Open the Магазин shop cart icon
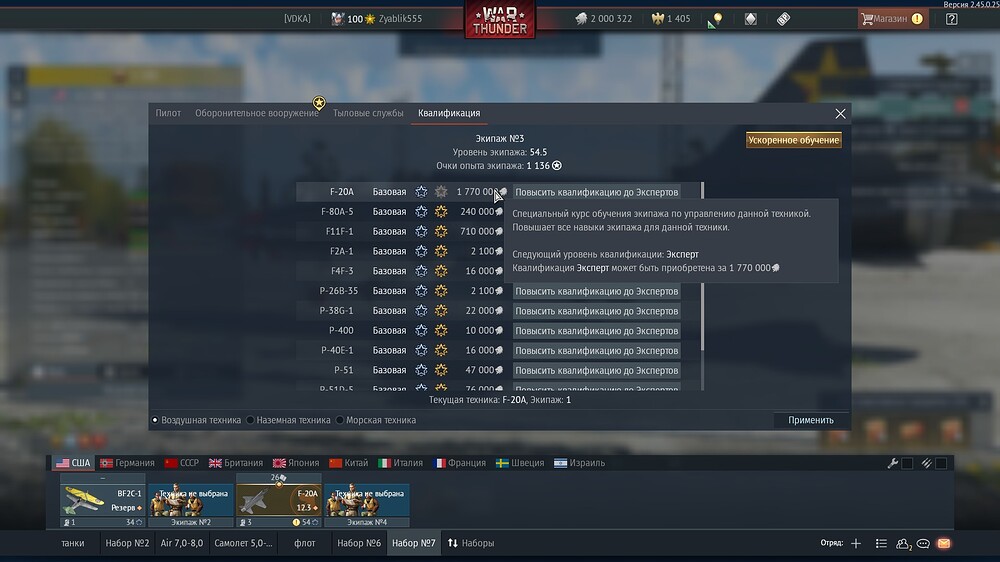The image size is (1000, 562). point(867,18)
